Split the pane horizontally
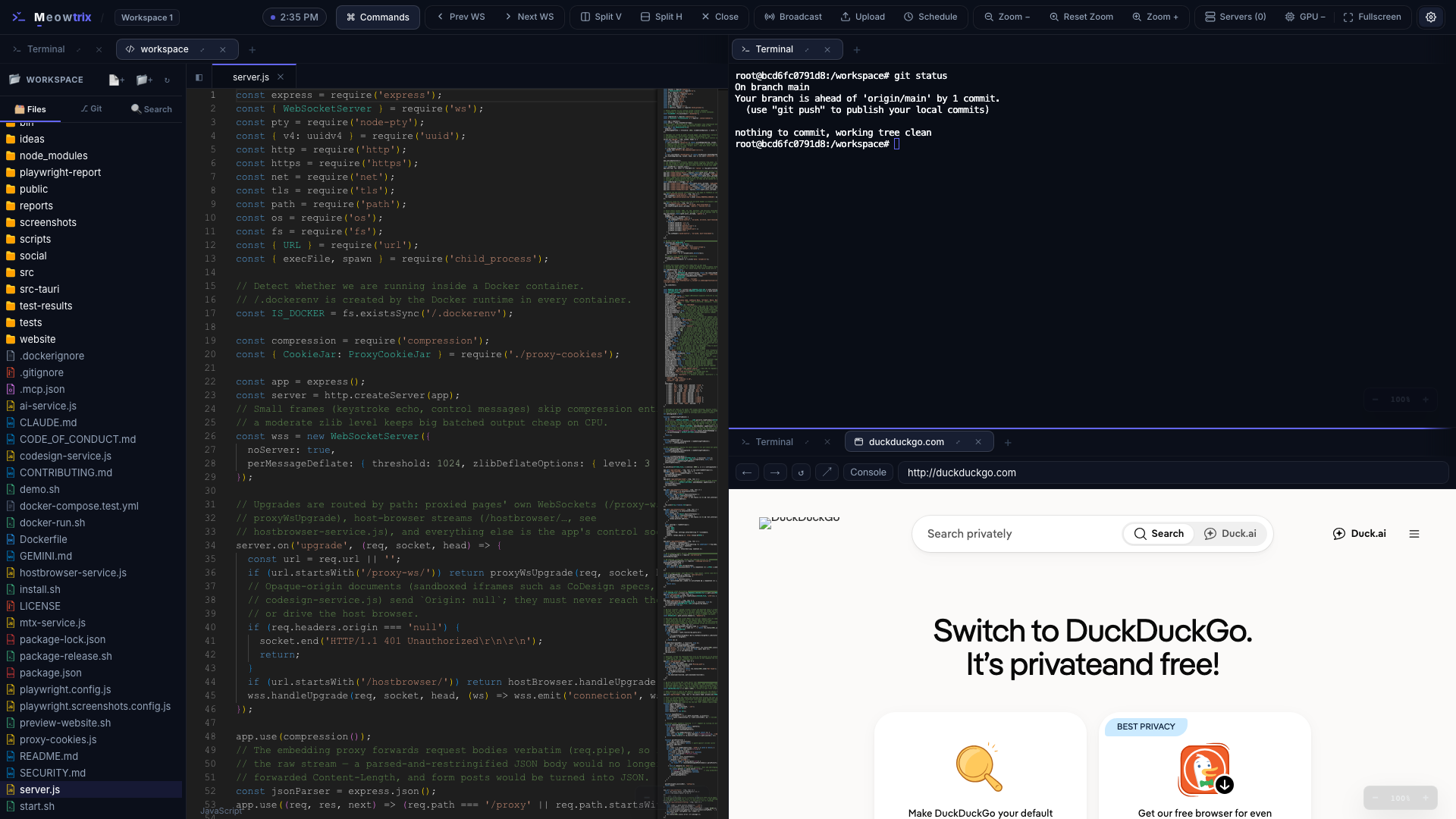Screen dimensions: 1456x819 pos(661,17)
